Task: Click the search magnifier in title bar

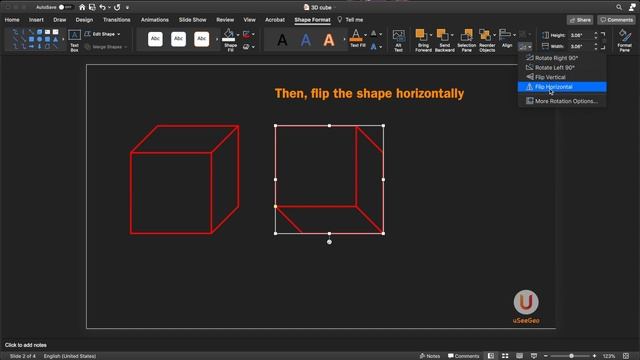Action: [619, 7]
